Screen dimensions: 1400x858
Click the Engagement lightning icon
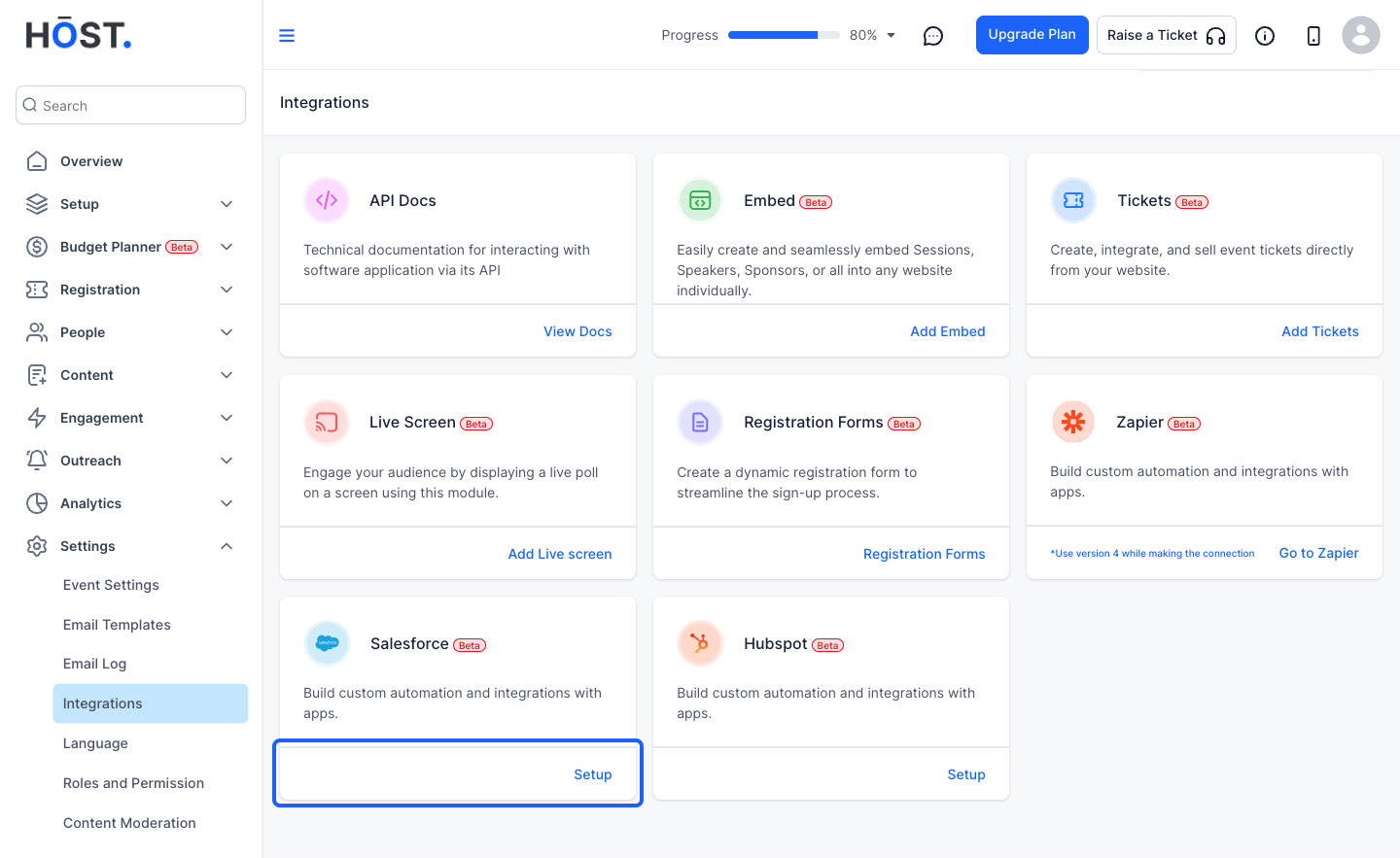37,418
